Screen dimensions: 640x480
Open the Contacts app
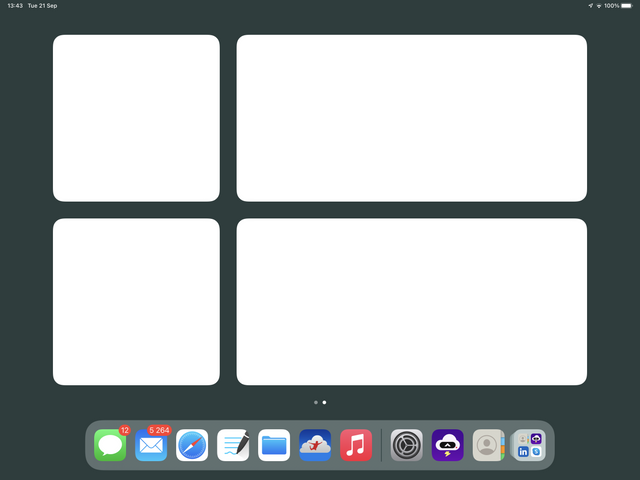pyautogui.click(x=489, y=445)
